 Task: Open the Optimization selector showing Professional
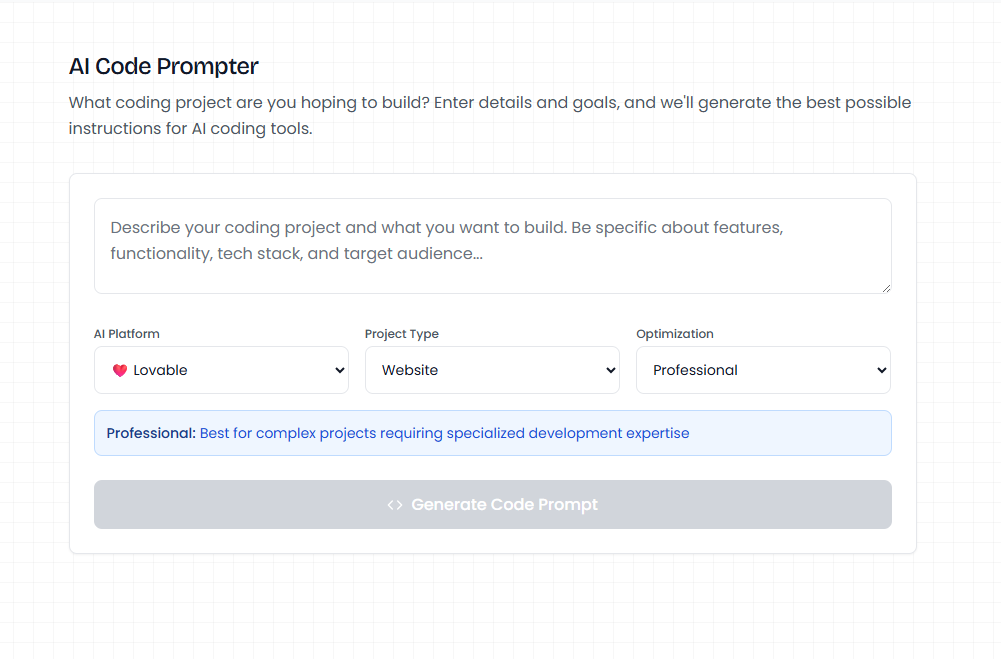[763, 370]
